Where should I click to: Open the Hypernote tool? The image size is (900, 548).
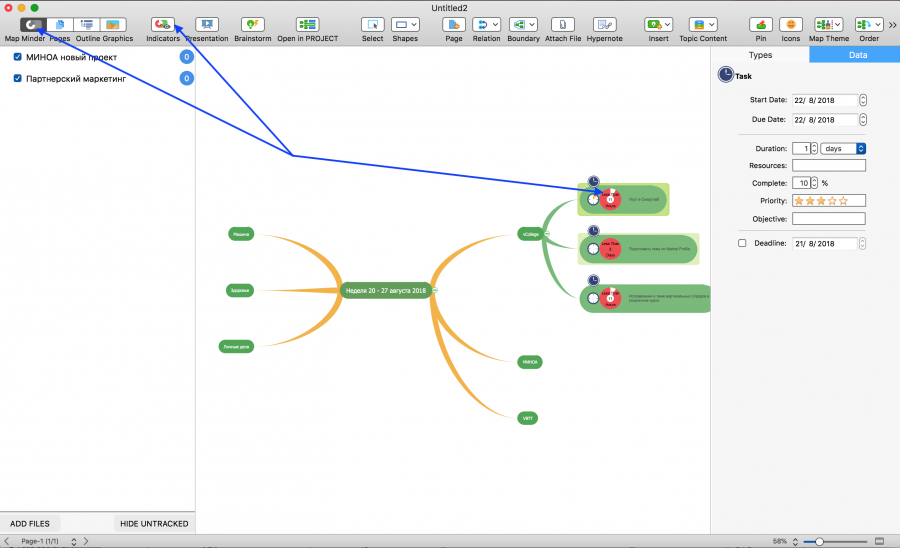(x=604, y=24)
